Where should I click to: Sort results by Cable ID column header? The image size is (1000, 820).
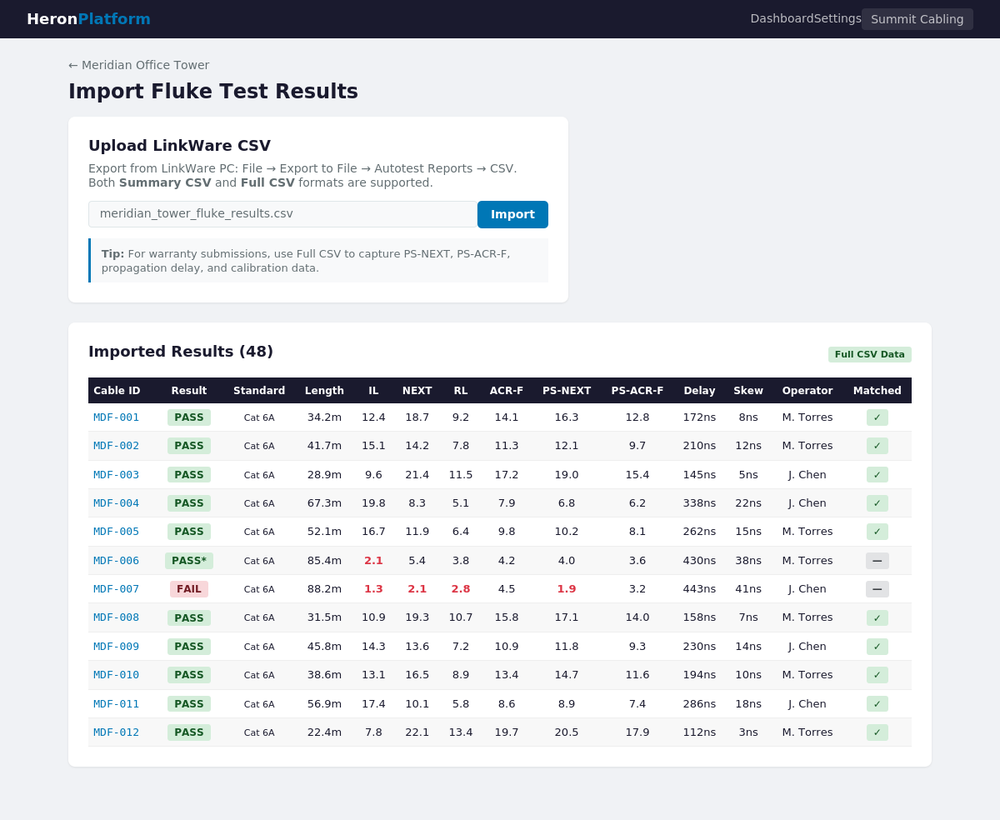pos(117,391)
